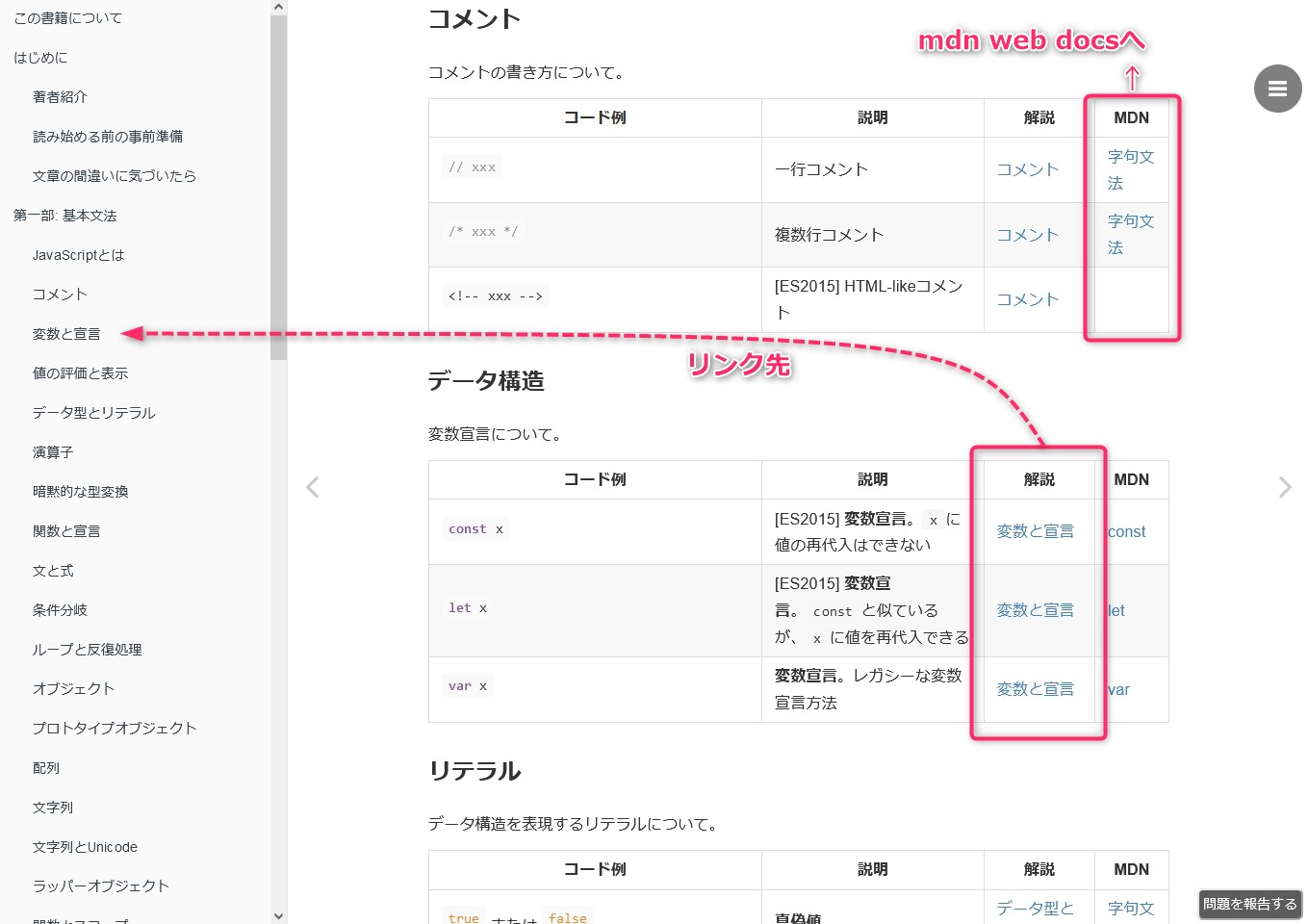Click the 問題を報告する button
Image resolution: width=1309 pixels, height=924 pixels.
tap(1249, 904)
